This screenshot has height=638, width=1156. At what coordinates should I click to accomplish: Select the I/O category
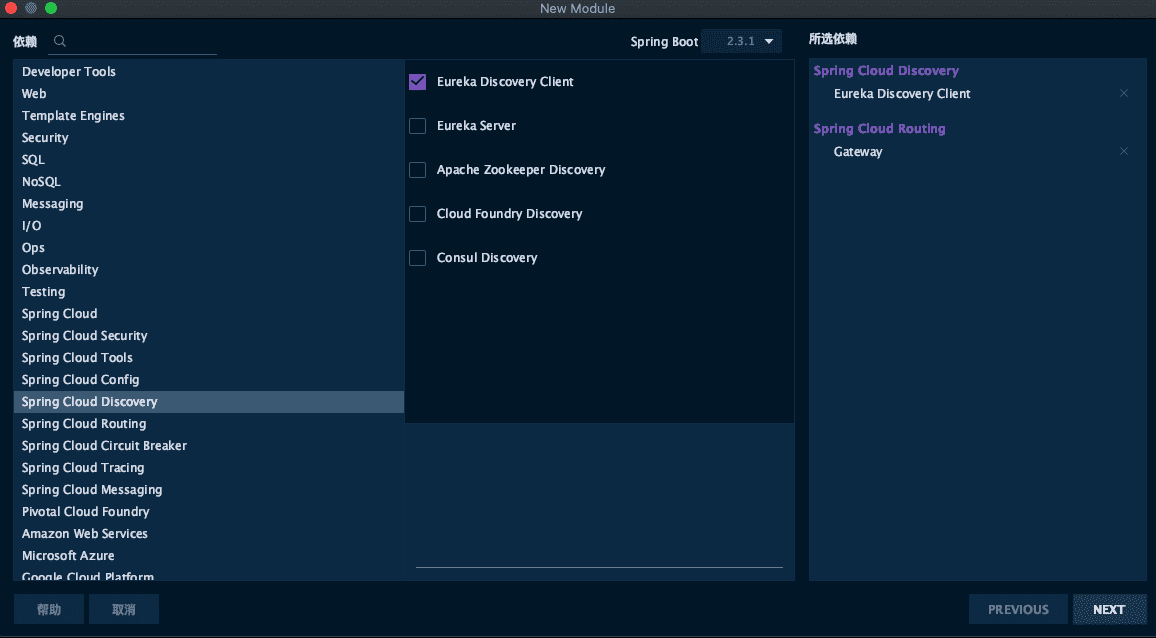click(209, 226)
